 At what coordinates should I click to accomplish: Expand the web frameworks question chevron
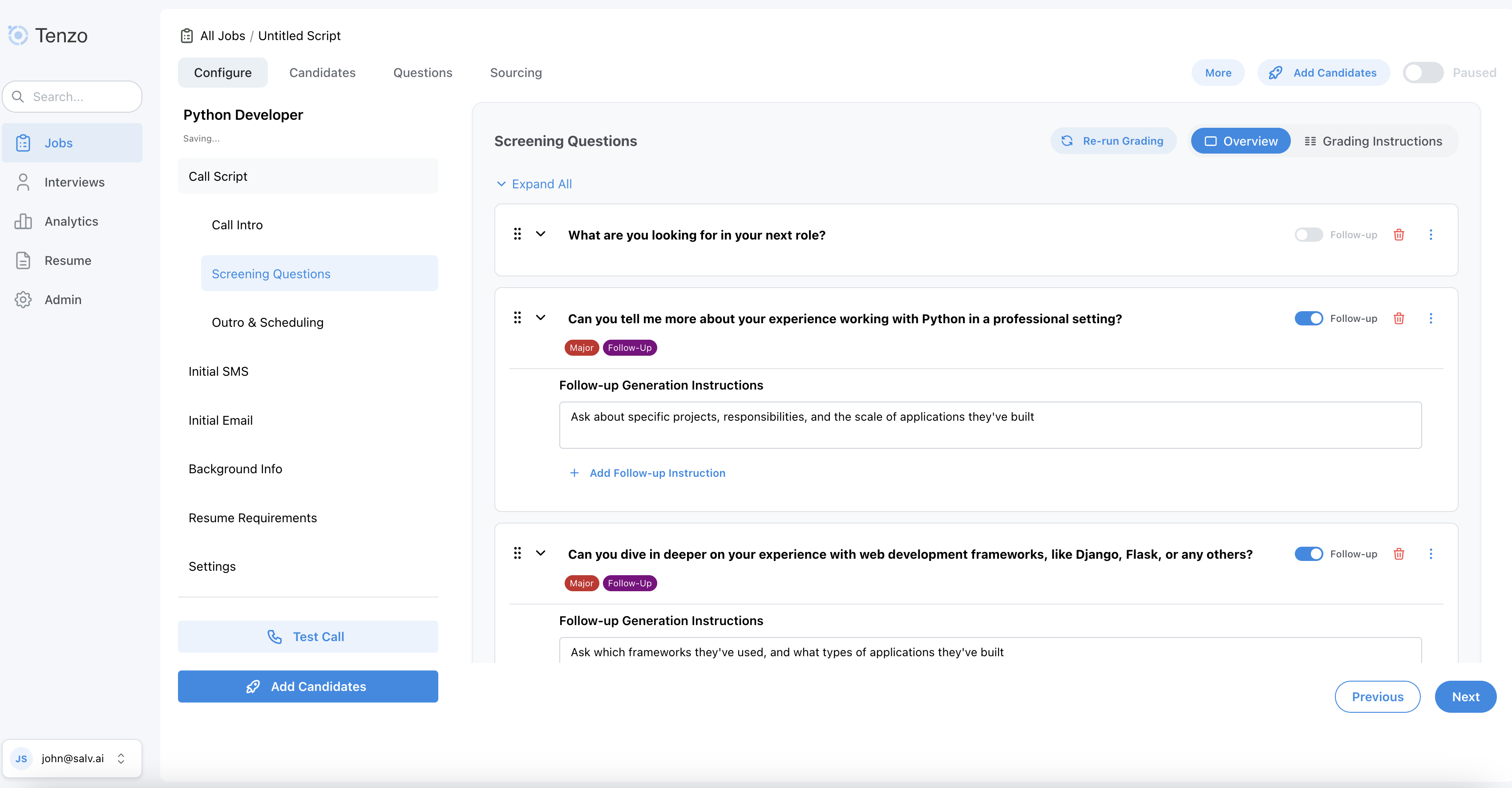click(541, 553)
